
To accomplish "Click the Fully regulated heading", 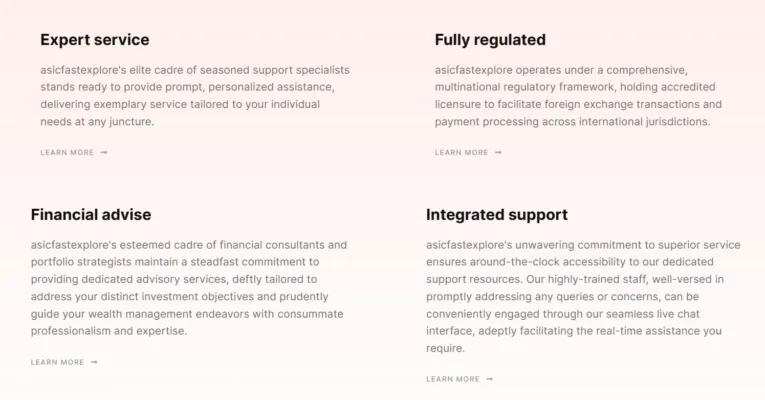I will click(x=490, y=40).
